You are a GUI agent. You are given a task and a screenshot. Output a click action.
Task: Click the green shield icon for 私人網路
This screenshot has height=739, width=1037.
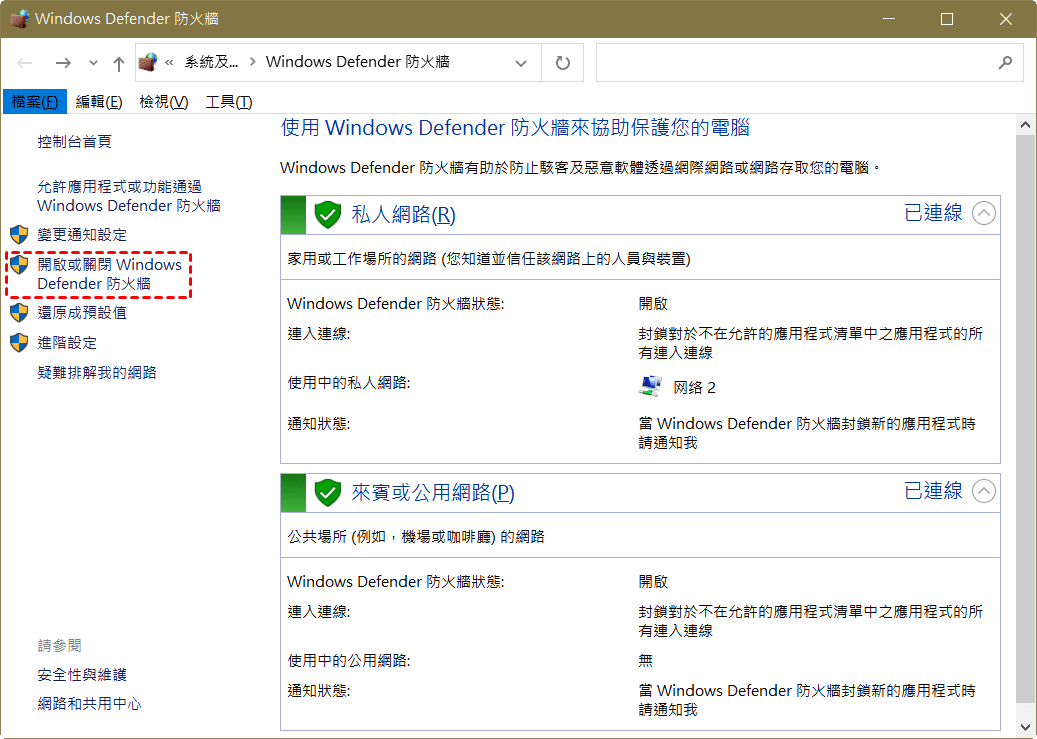(328, 214)
